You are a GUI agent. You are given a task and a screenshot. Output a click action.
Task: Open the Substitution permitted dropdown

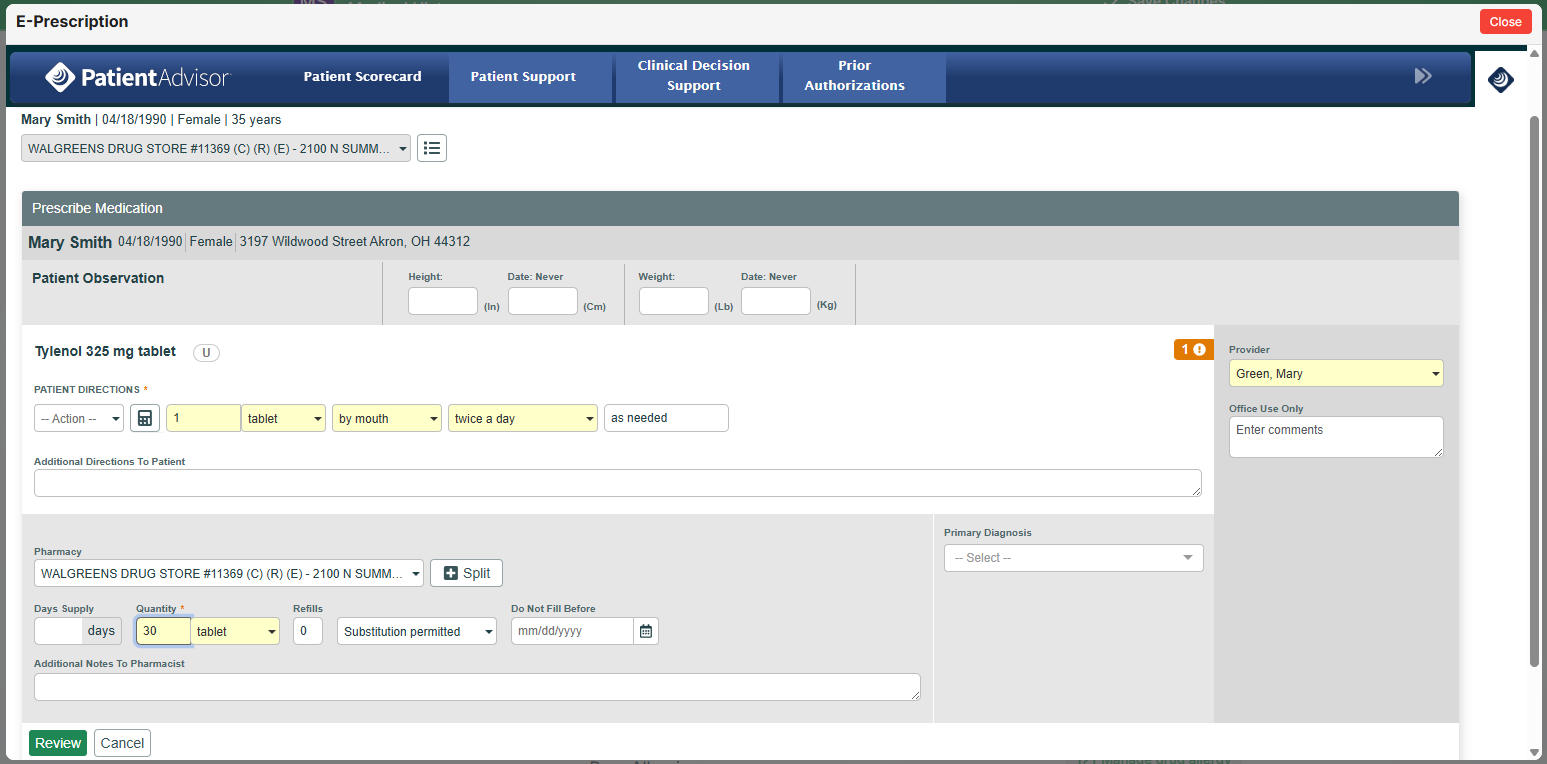tap(416, 631)
